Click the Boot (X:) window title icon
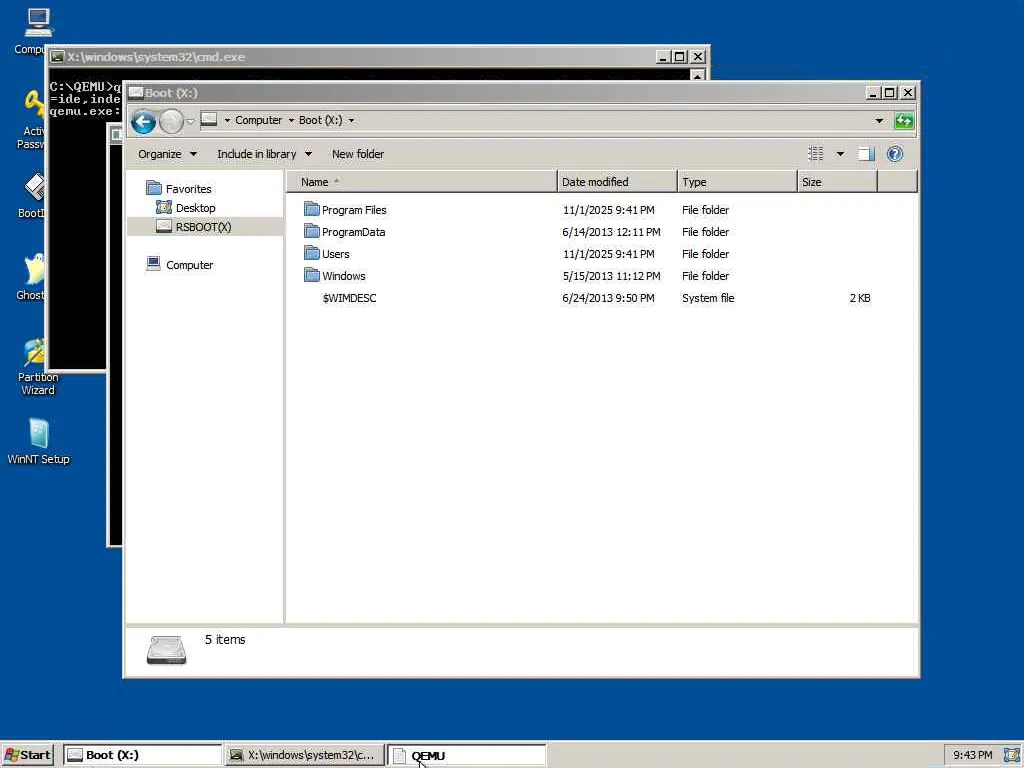 coord(136,92)
